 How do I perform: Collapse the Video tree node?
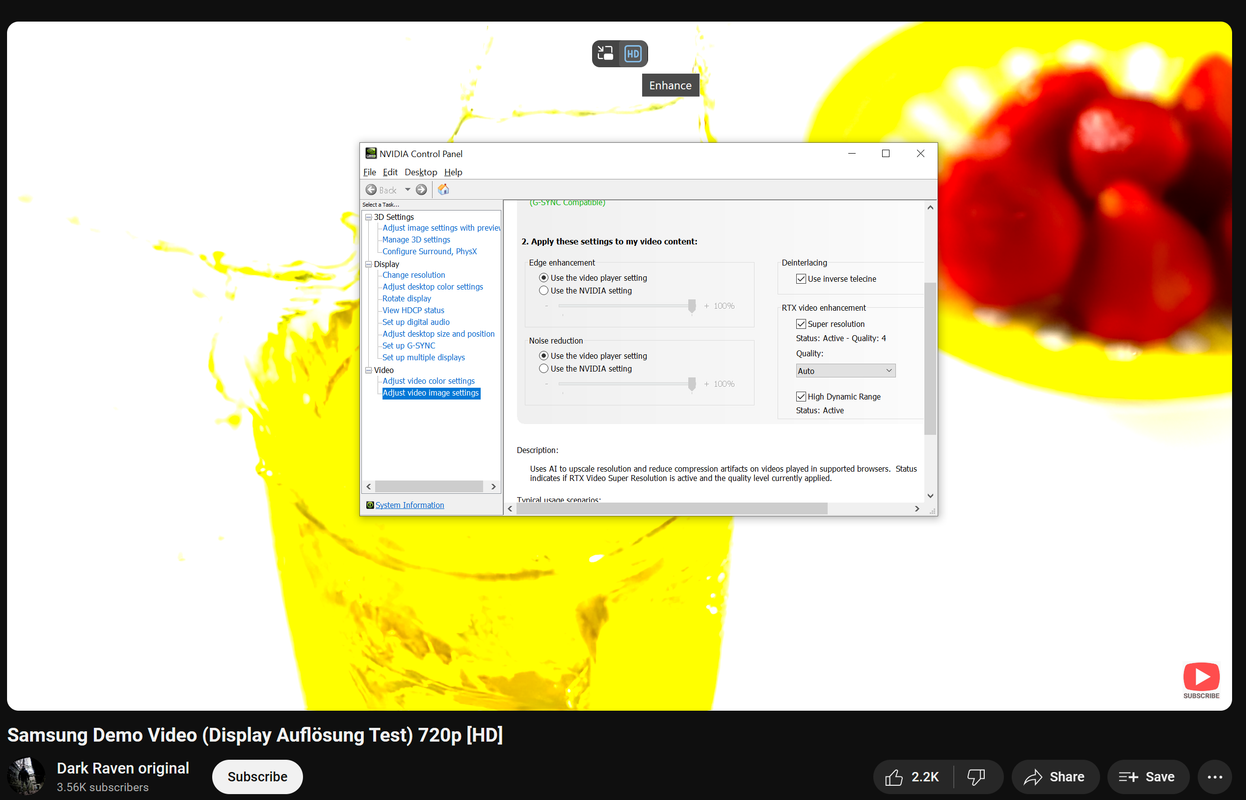click(x=368, y=370)
